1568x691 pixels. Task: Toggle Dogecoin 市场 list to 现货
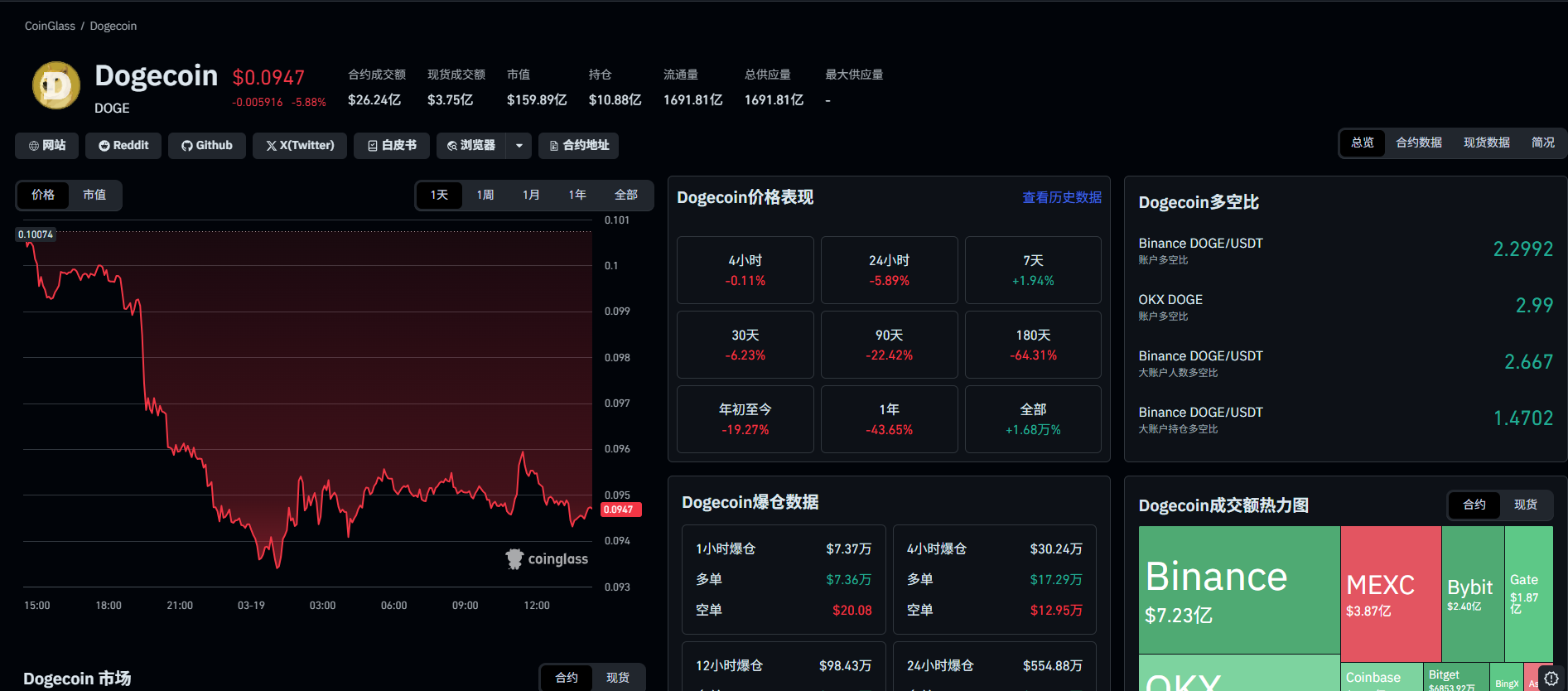click(617, 678)
